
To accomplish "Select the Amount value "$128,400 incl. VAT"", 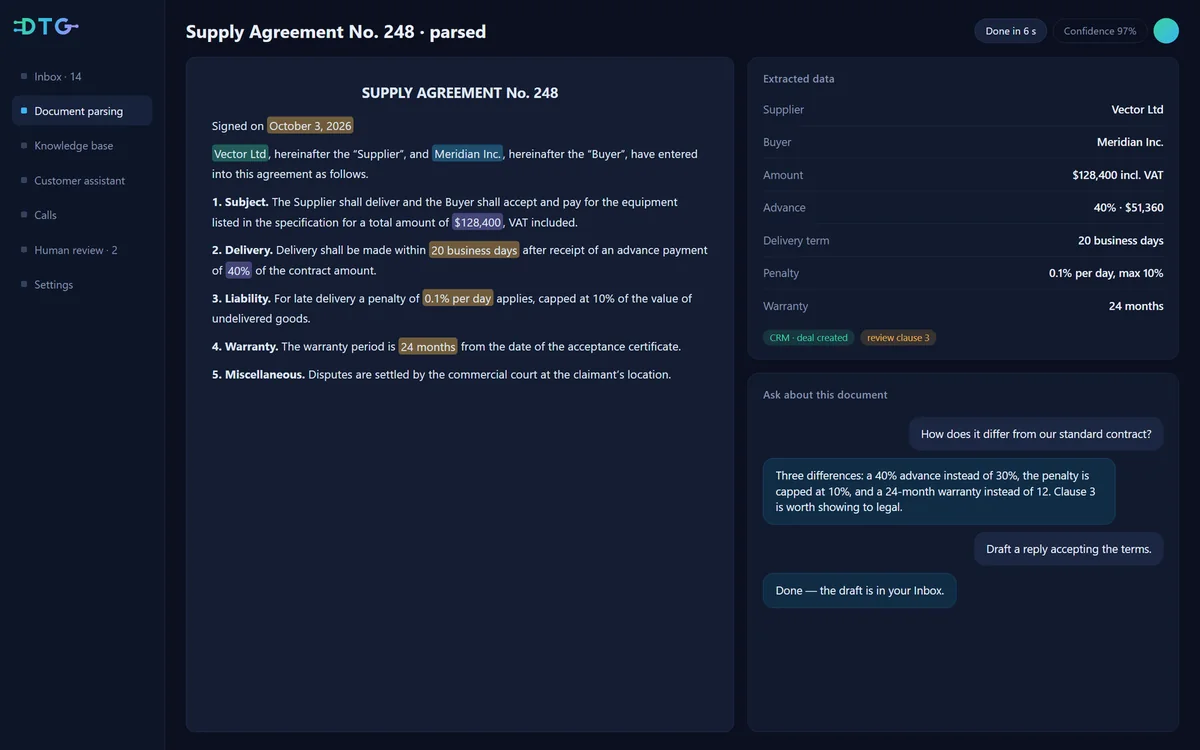I will point(1118,175).
